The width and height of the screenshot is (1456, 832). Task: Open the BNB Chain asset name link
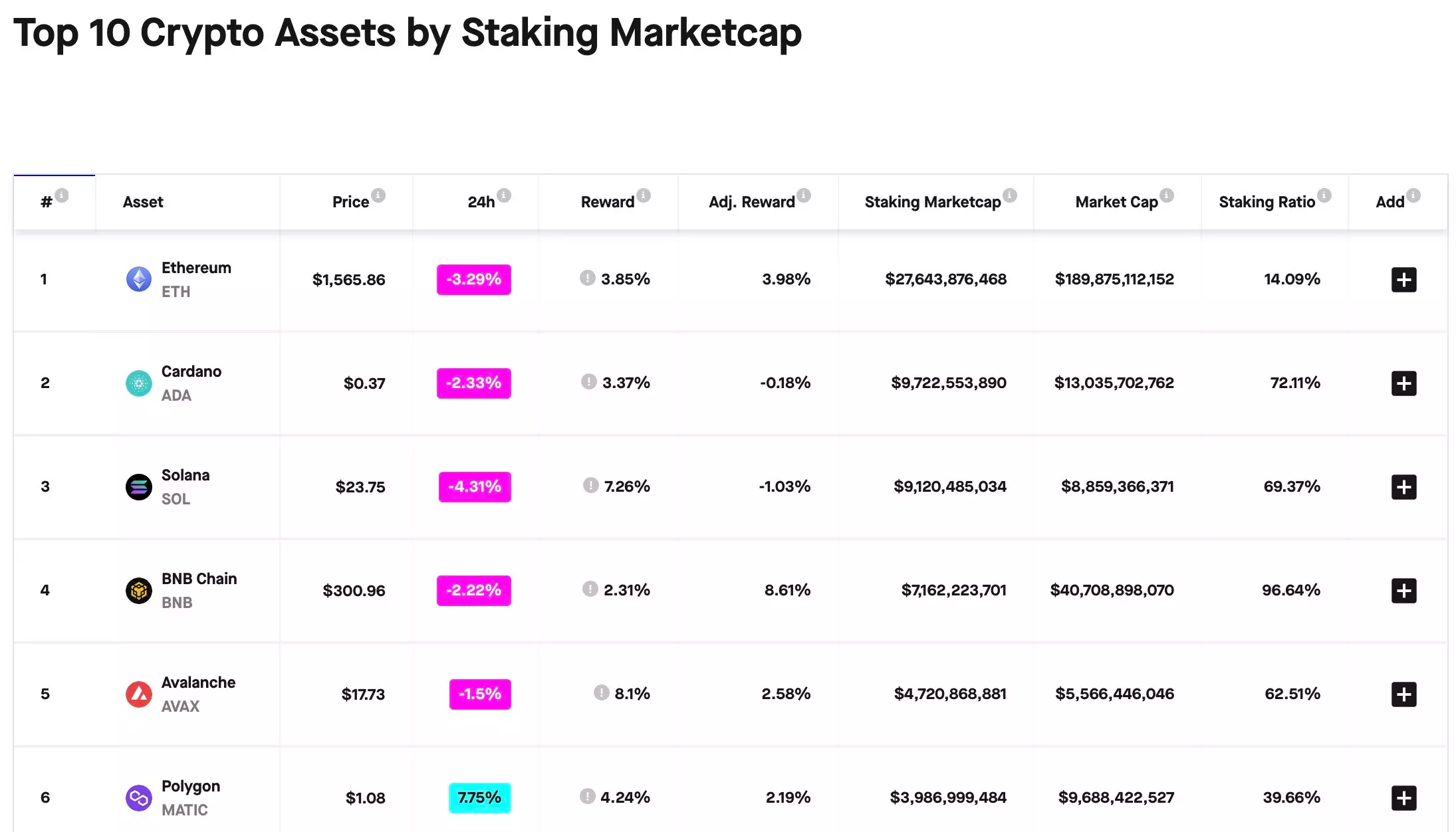[x=199, y=579]
